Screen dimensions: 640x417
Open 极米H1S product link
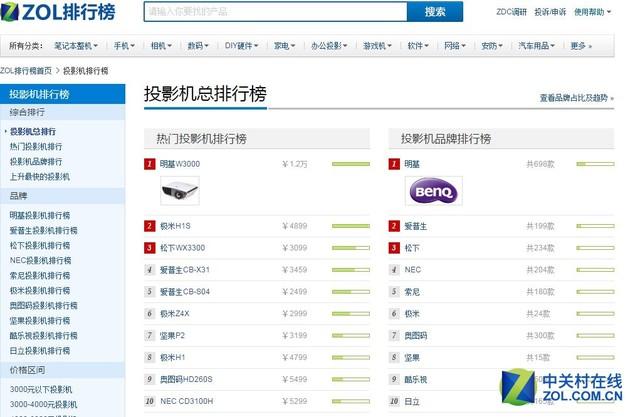point(175,226)
